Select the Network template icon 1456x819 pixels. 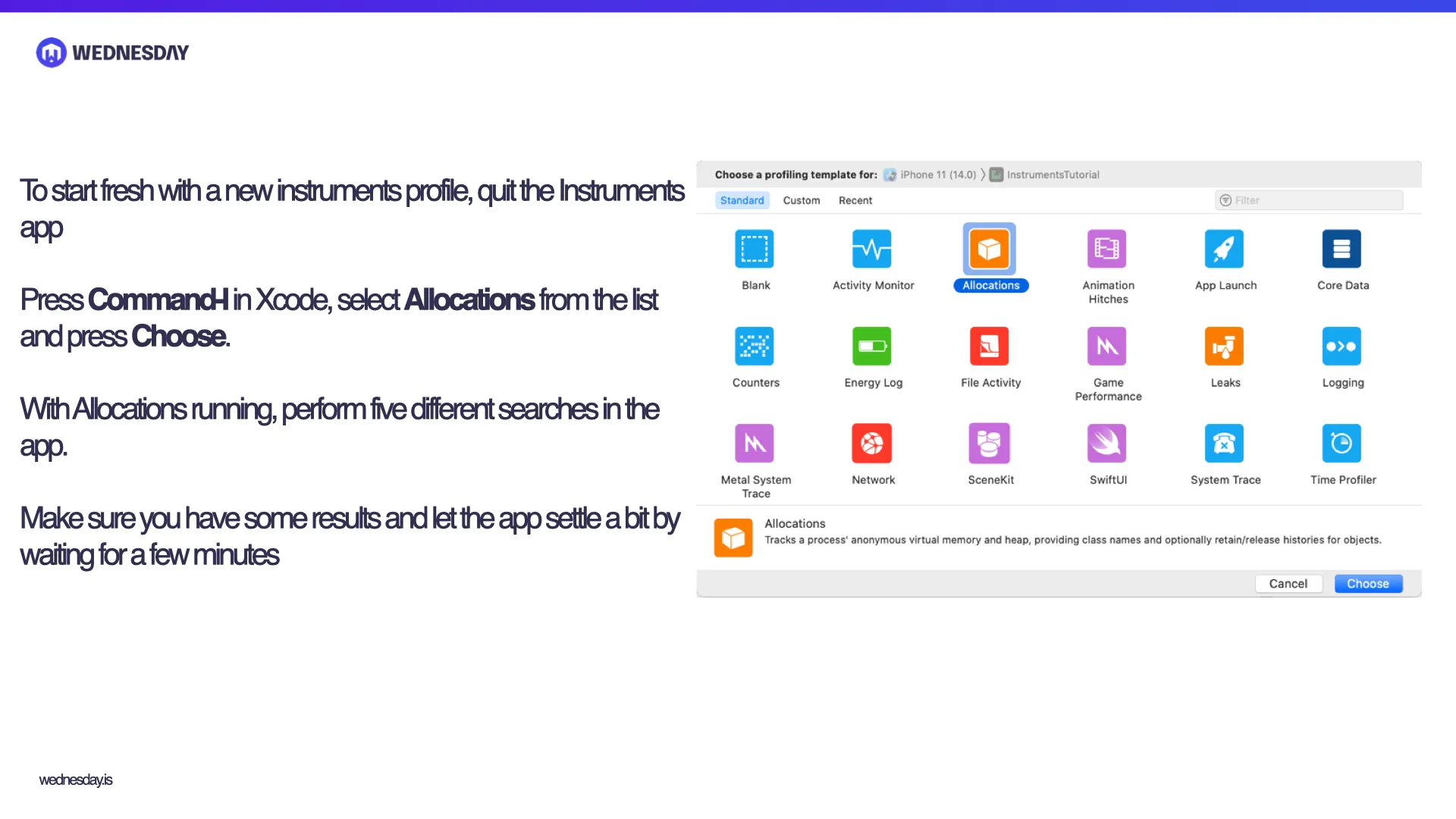[872, 443]
